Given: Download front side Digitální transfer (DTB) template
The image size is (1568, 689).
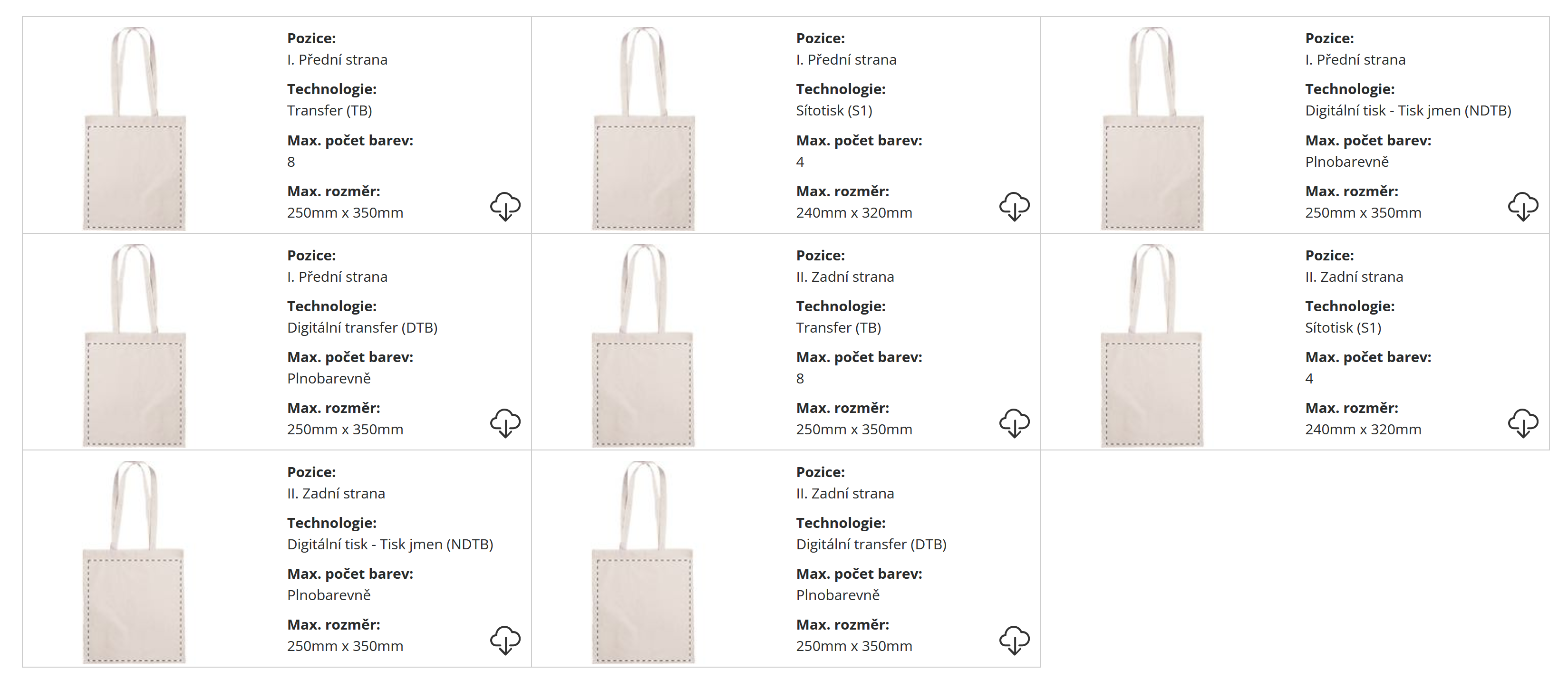Looking at the screenshot, I should pos(505,423).
